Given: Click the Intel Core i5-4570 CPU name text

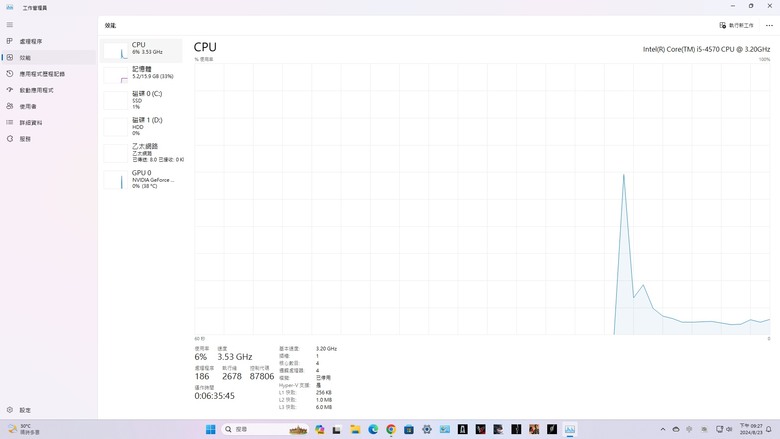Looking at the screenshot, I should click(706, 49).
